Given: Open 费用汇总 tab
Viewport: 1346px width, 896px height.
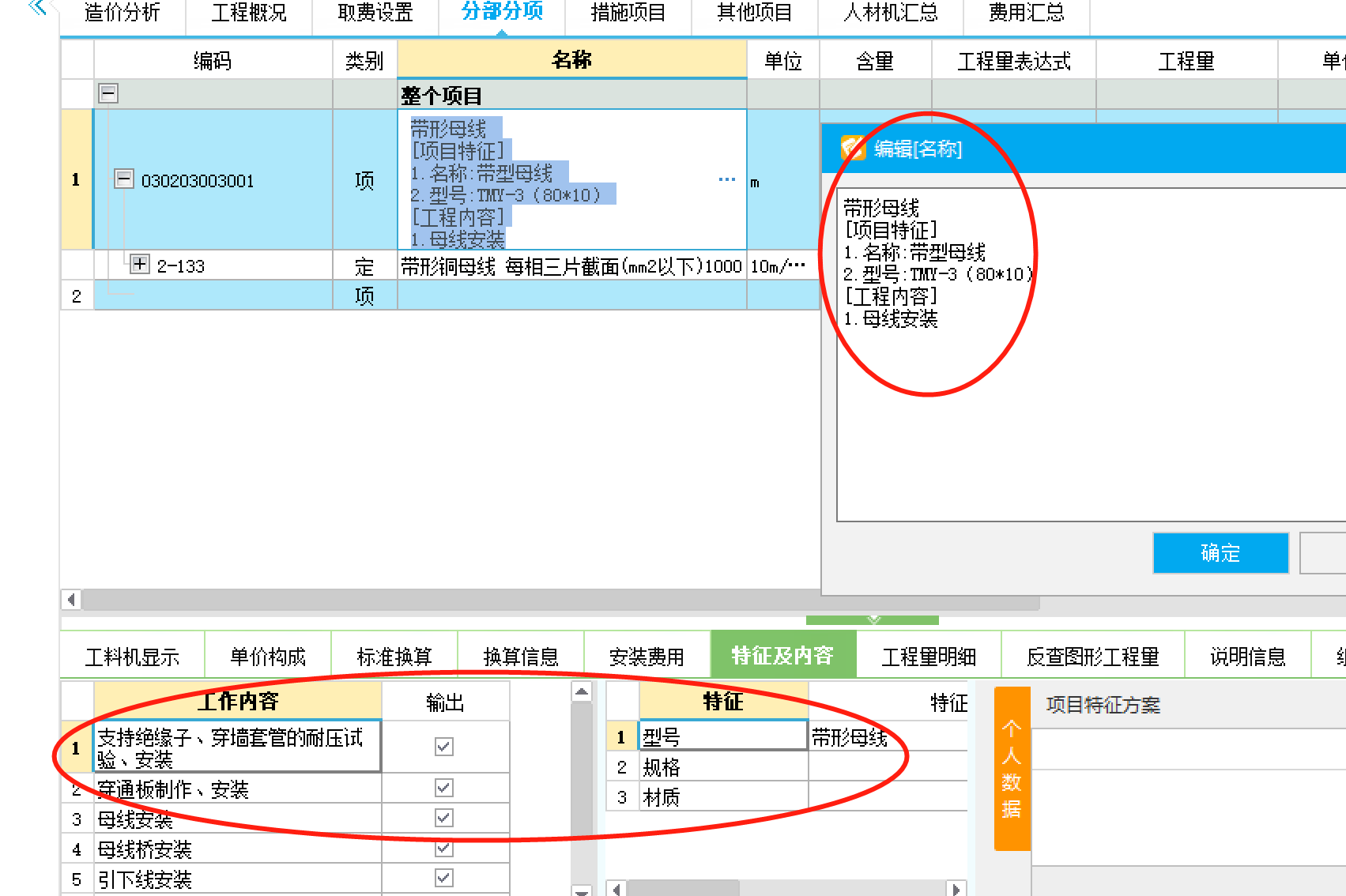Looking at the screenshot, I should tap(1027, 13).
